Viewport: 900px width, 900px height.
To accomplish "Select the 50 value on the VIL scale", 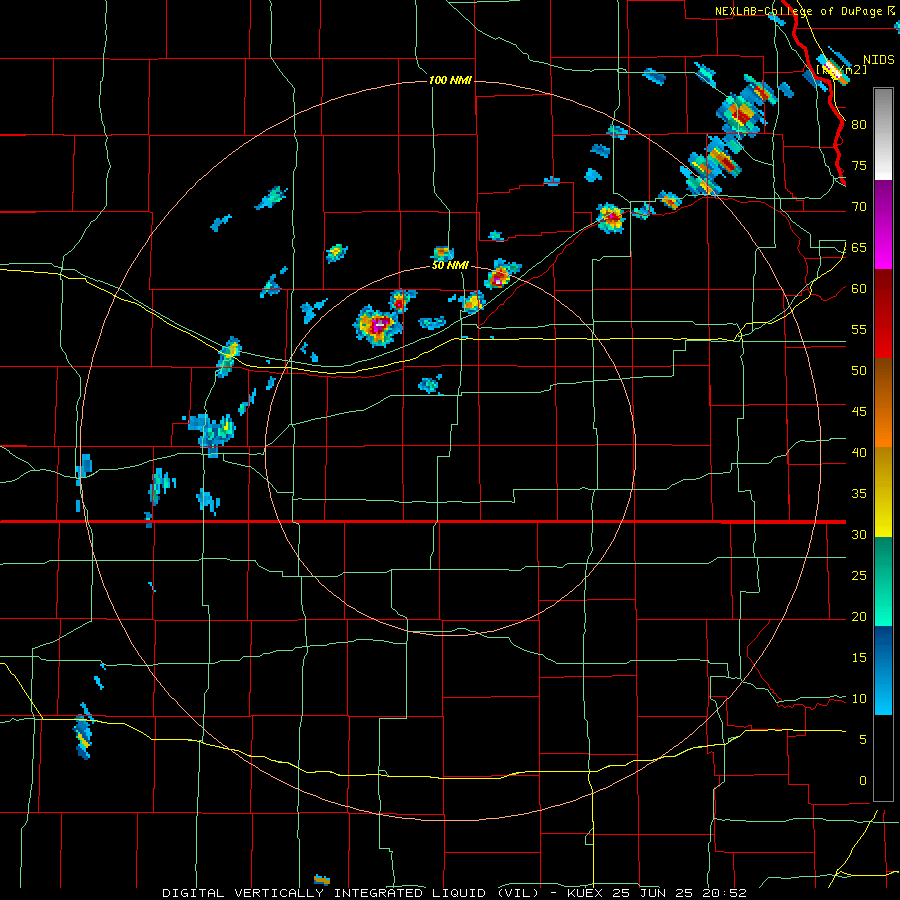I will pyautogui.click(x=859, y=370).
